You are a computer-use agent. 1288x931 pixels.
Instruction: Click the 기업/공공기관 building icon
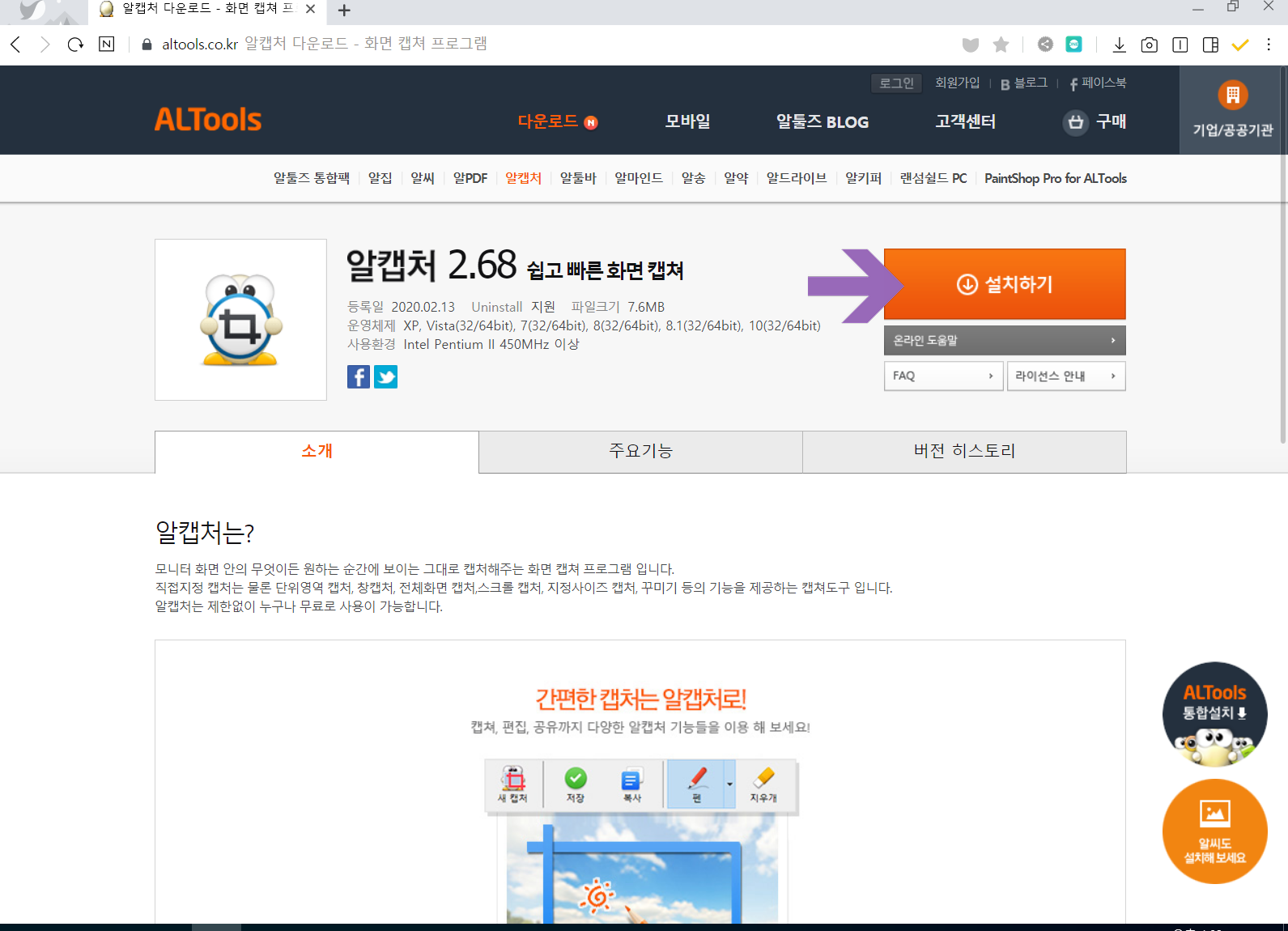point(1233,95)
